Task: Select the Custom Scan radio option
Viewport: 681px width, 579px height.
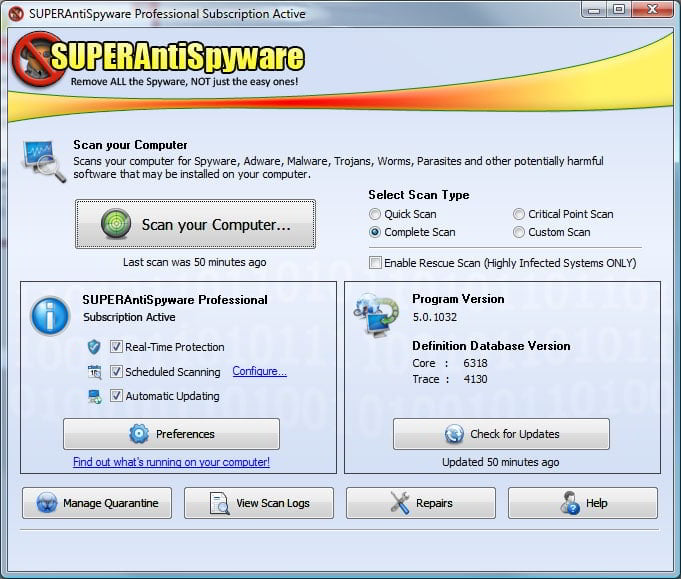Action: 519,232
